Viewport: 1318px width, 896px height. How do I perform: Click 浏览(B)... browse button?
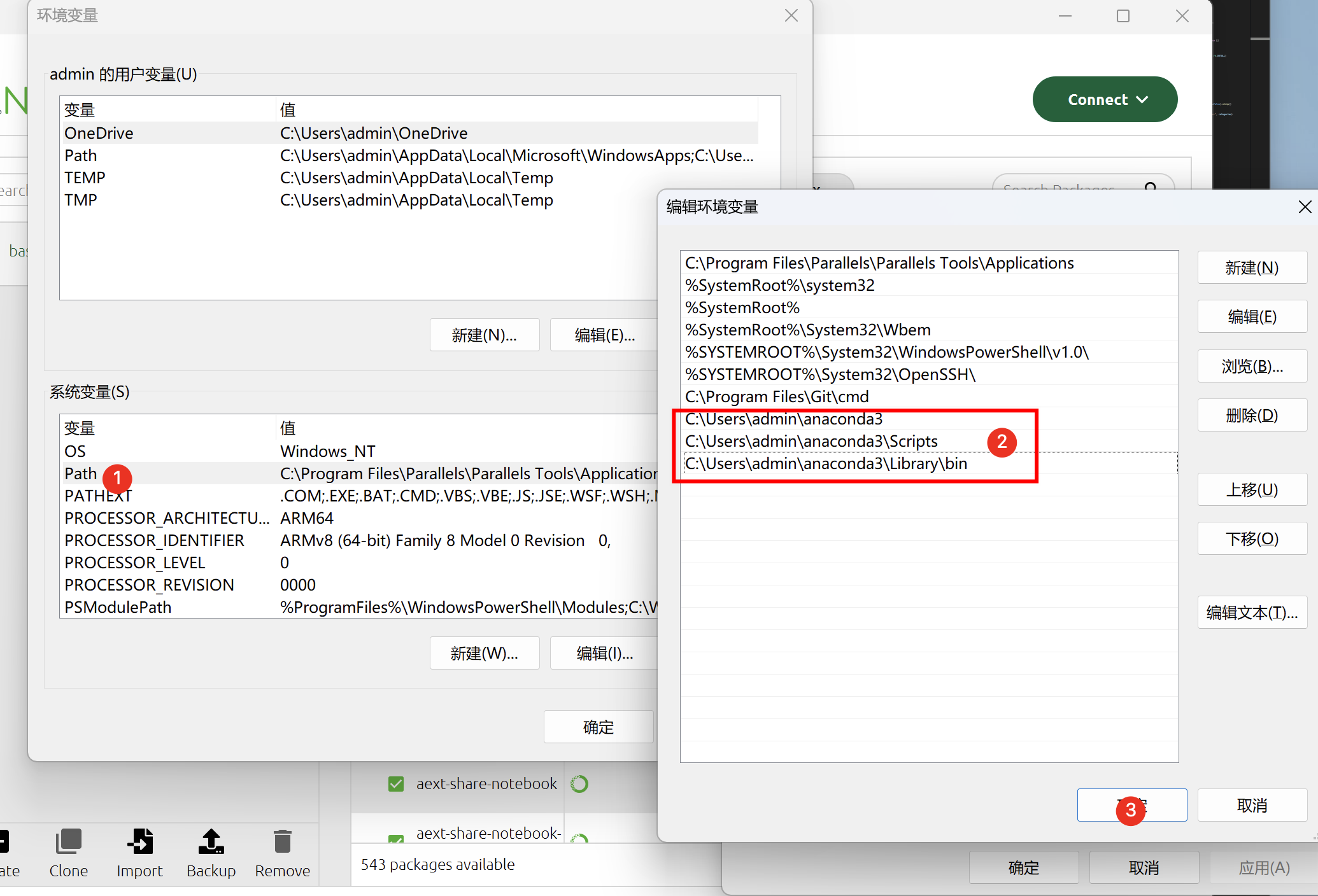coord(1251,367)
